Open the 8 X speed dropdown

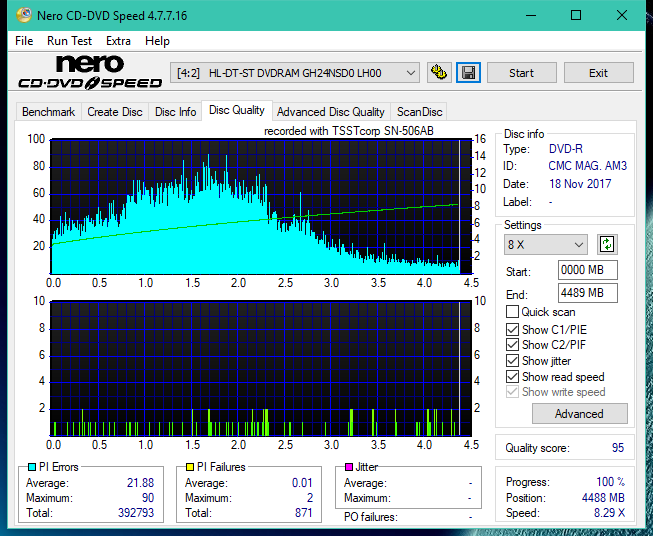click(x=546, y=244)
